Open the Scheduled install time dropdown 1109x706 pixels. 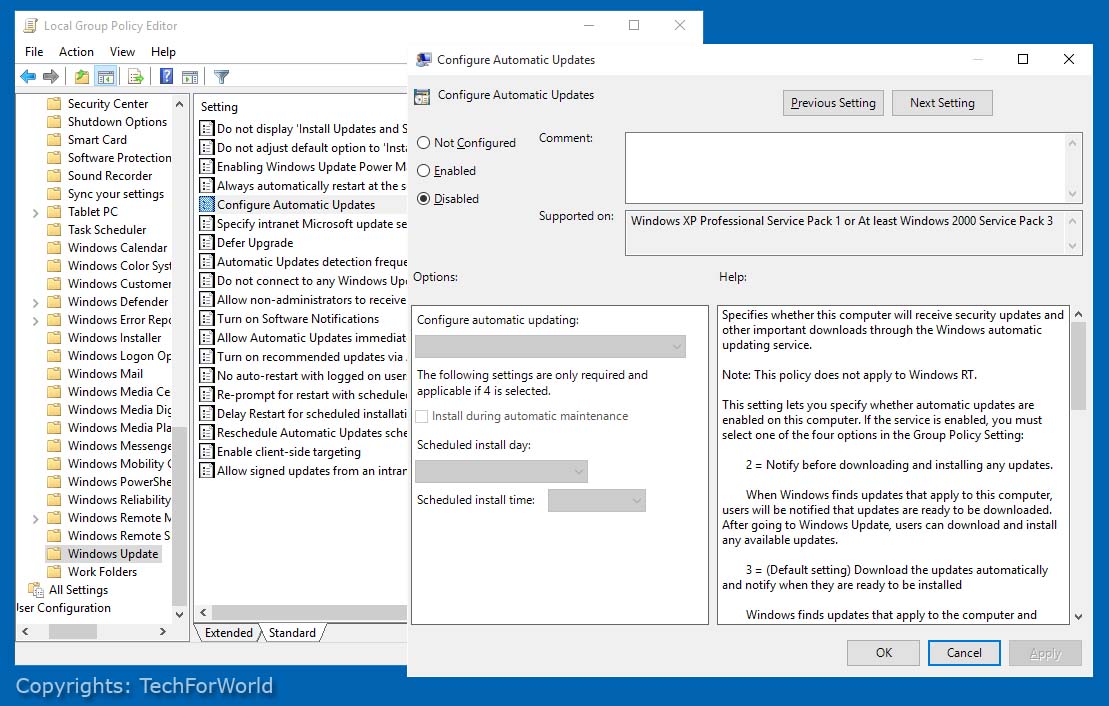pyautogui.click(x=597, y=501)
